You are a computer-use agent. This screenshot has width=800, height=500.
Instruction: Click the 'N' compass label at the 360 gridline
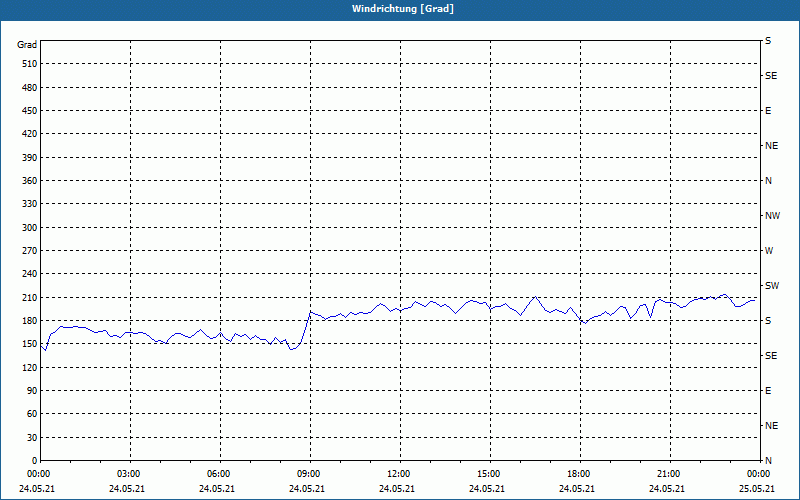point(768,181)
